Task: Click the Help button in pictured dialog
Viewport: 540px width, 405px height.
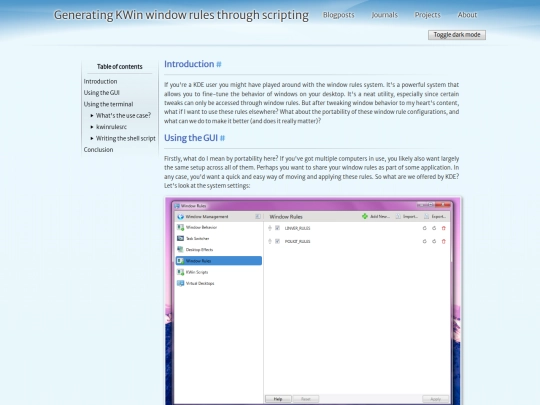Action: click(x=278, y=399)
